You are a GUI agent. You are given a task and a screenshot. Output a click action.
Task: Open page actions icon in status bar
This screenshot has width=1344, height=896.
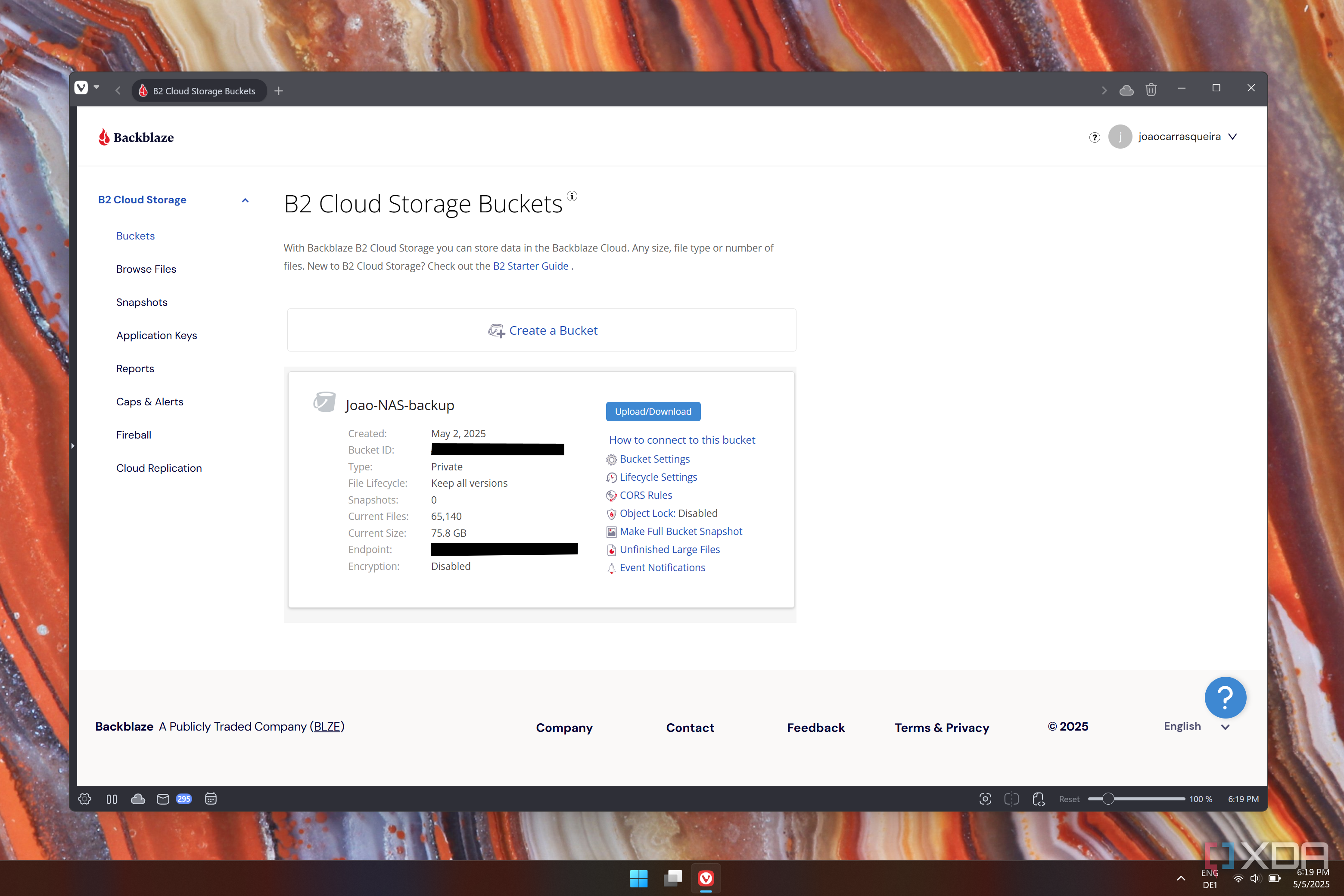tap(1038, 799)
